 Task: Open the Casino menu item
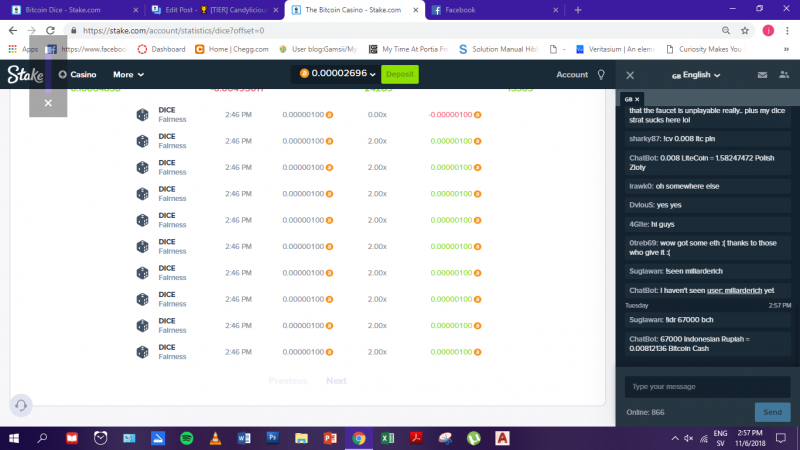point(77,74)
